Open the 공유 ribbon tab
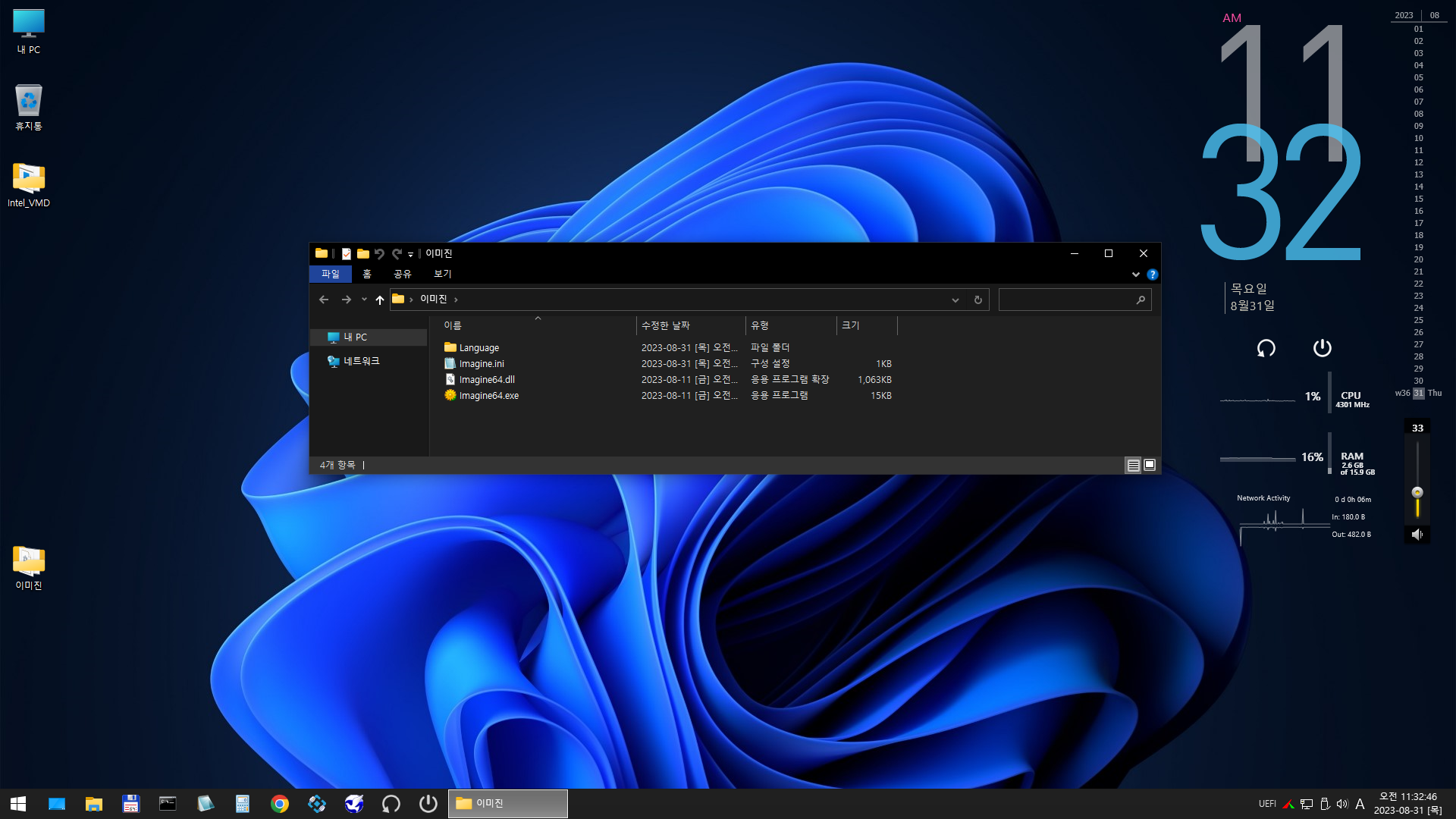Viewport: 1456px width, 819px height. pyautogui.click(x=403, y=274)
